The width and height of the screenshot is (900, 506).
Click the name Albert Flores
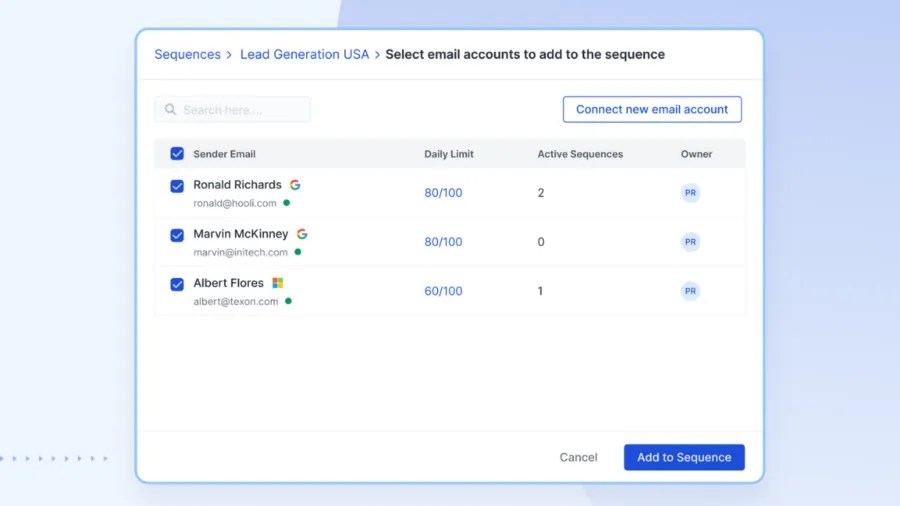[x=228, y=283]
